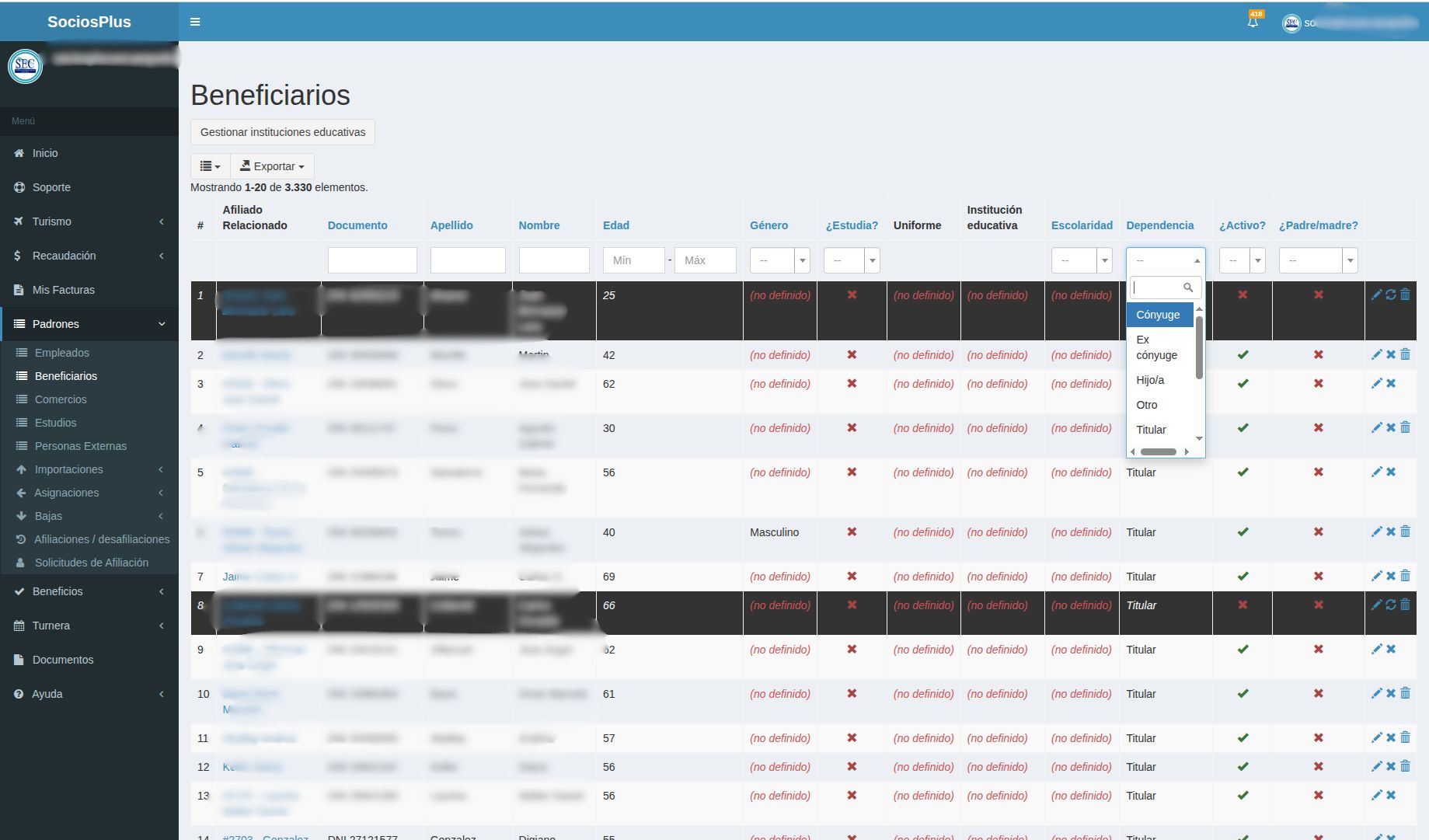Screen dimensions: 1429x840
Task: Click the refresh icon in row 8
Action: pyautogui.click(x=1391, y=605)
